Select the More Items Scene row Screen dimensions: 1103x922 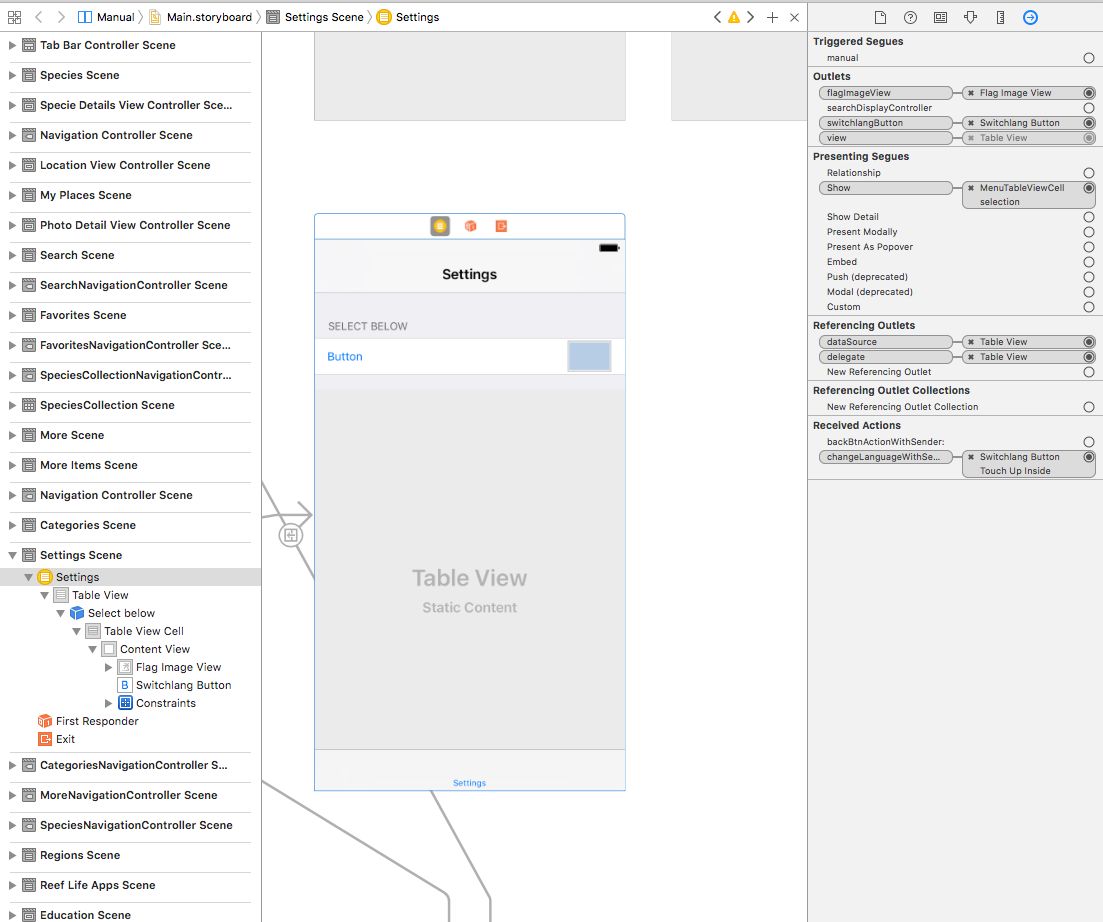130,465
